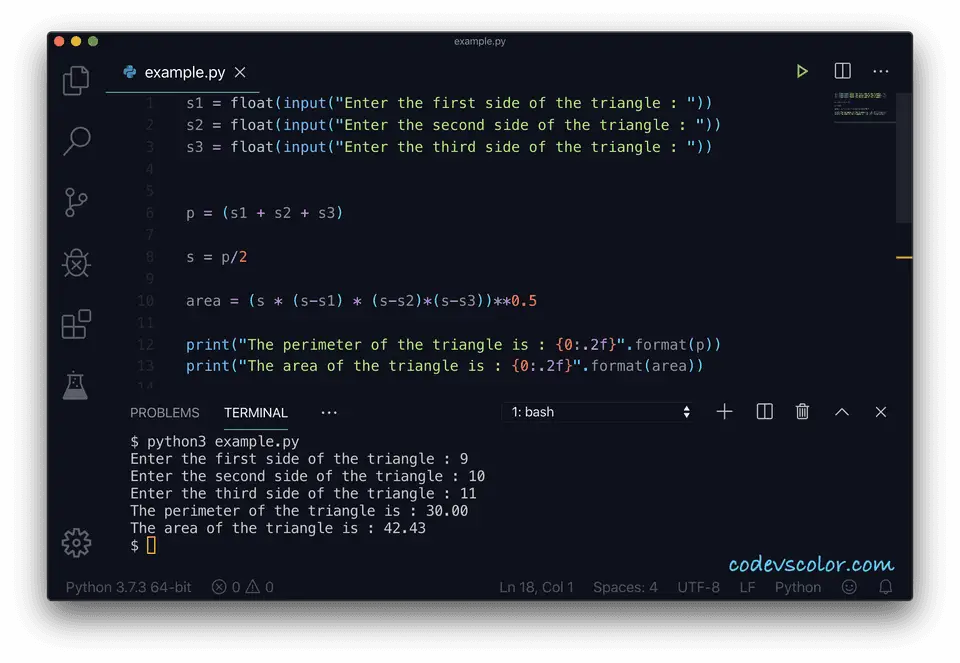Maximize the panel with up chevron

pos(842,412)
